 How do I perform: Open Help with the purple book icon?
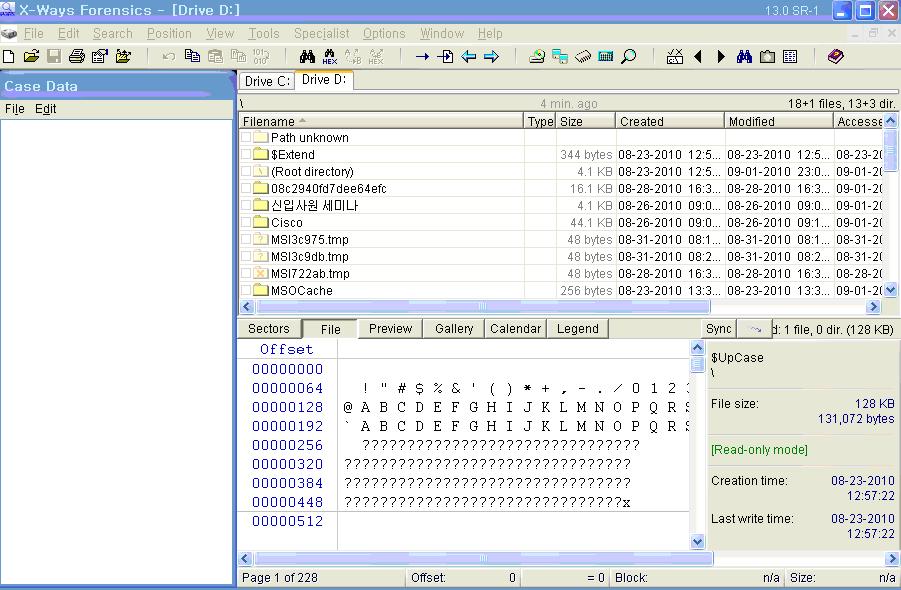[835, 56]
